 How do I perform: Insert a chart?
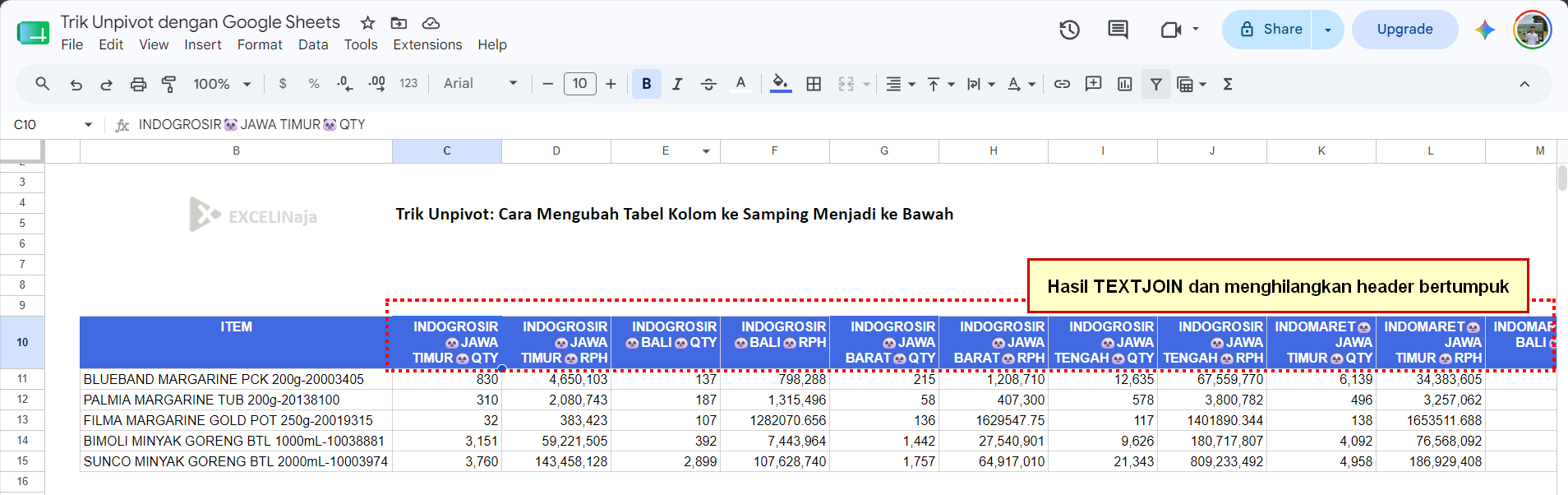coord(1125,84)
